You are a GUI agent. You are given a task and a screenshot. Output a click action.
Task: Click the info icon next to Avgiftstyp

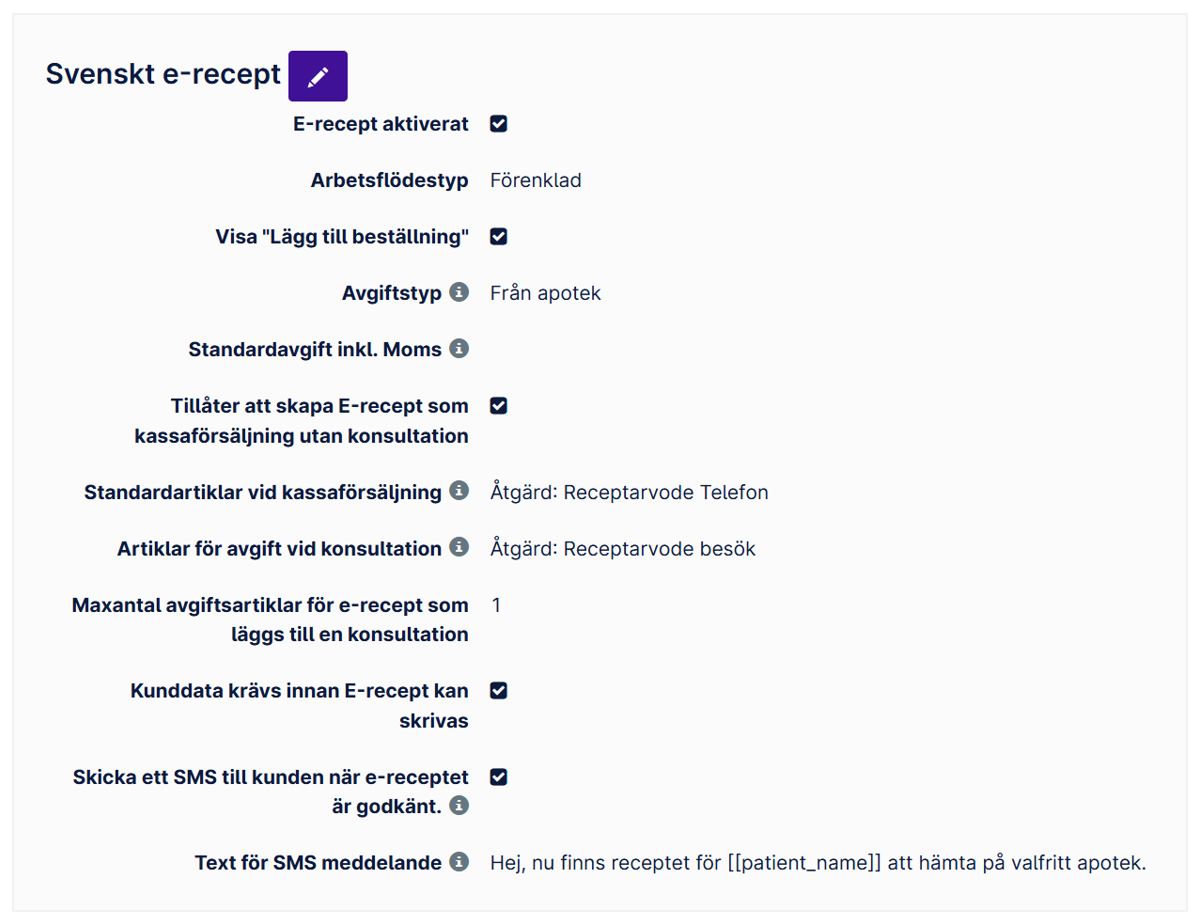tap(459, 292)
